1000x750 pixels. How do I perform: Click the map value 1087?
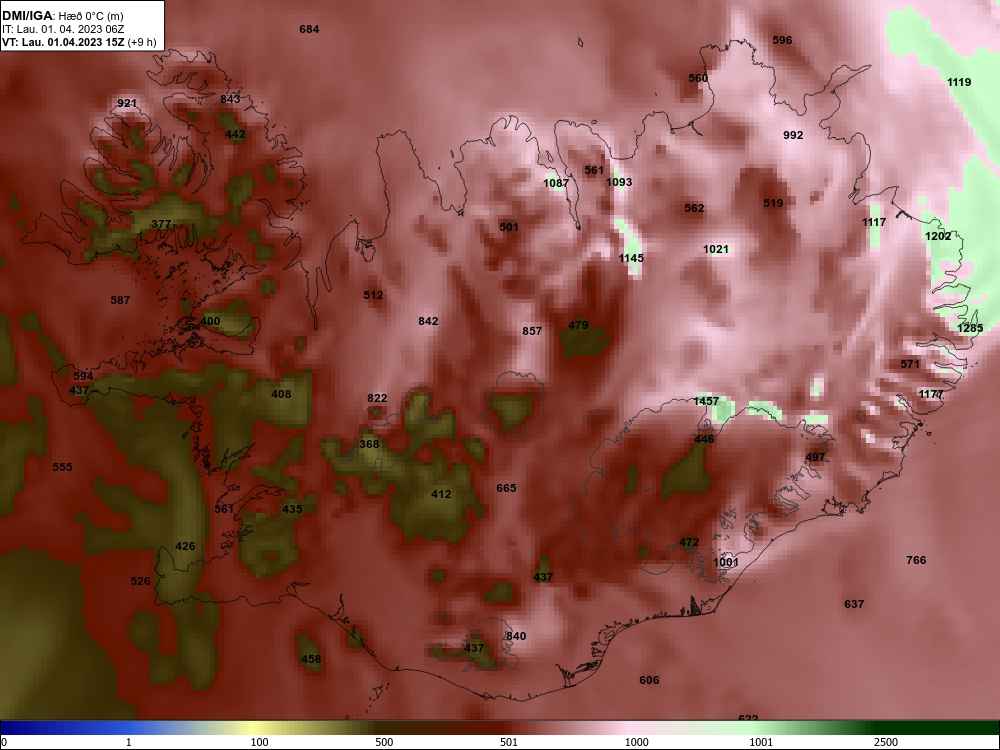[x=556, y=184]
